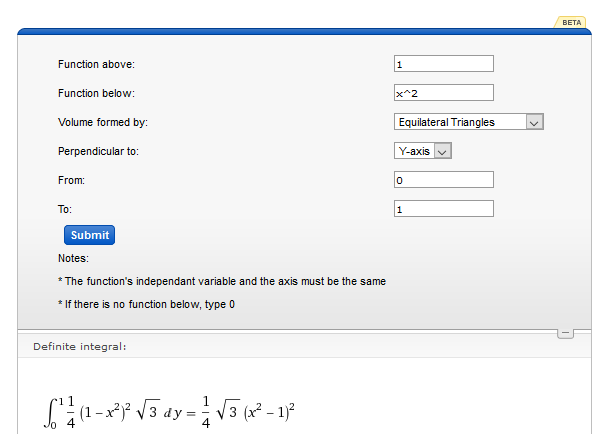The height and width of the screenshot is (434, 596).
Task: Click the Function below label
Action: tap(96, 93)
